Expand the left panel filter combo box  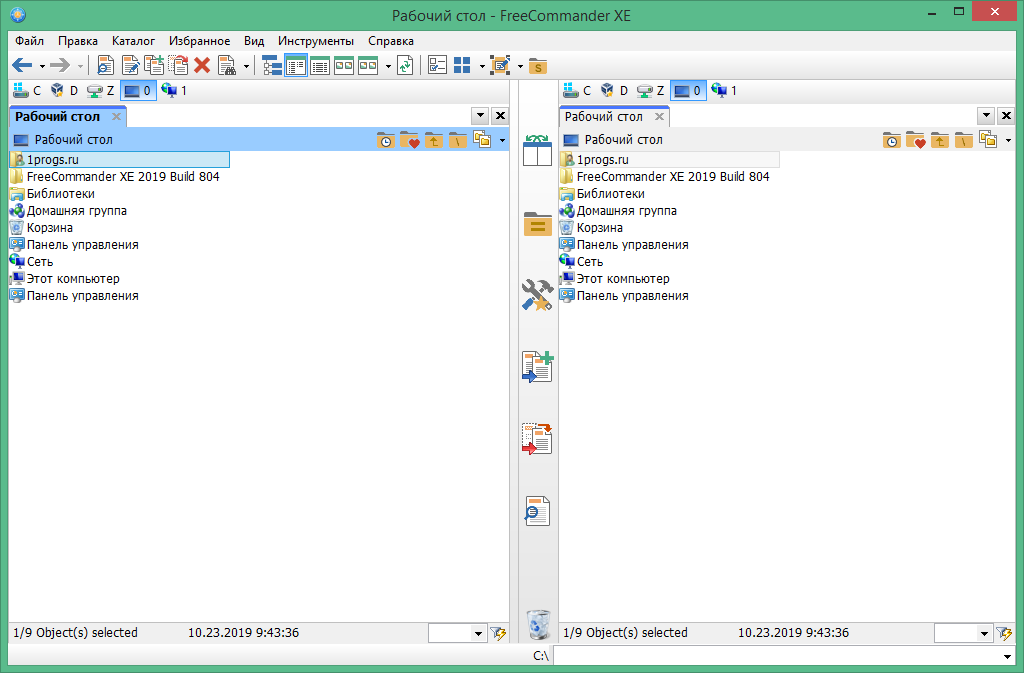(476, 633)
